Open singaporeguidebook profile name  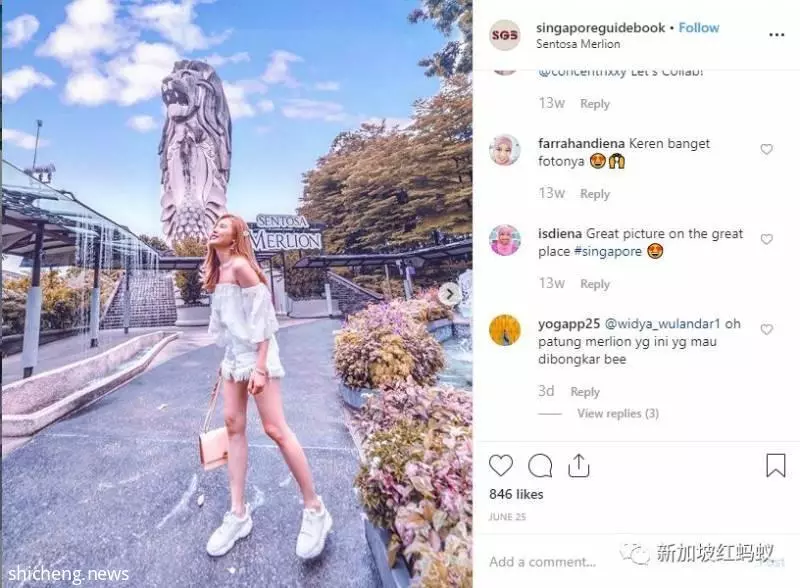tap(601, 28)
